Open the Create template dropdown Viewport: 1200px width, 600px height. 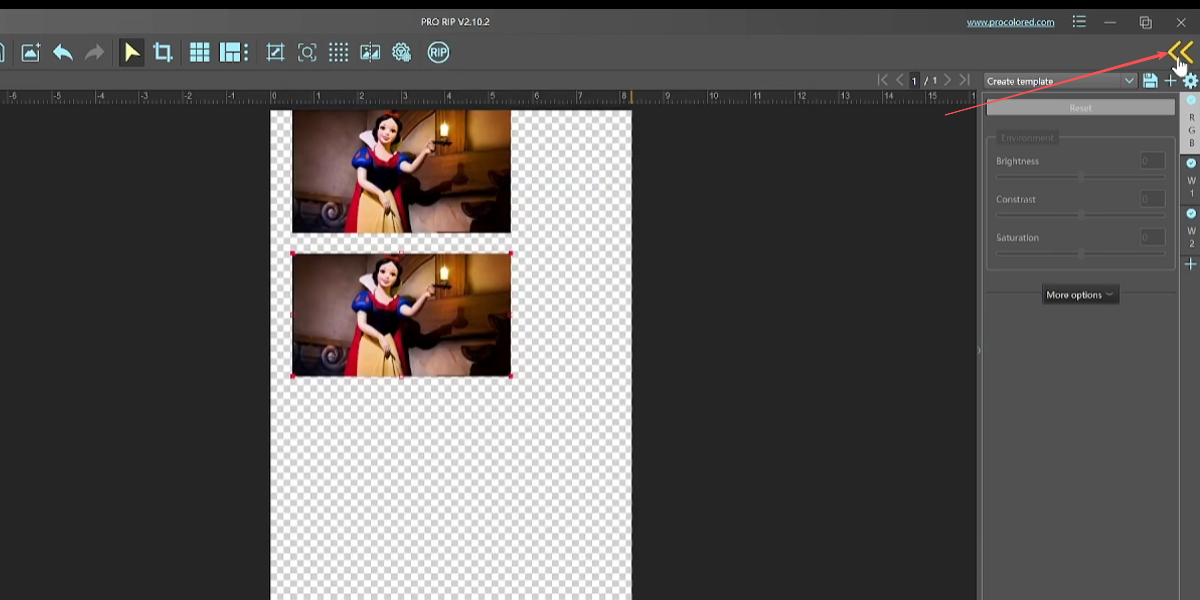point(1061,81)
